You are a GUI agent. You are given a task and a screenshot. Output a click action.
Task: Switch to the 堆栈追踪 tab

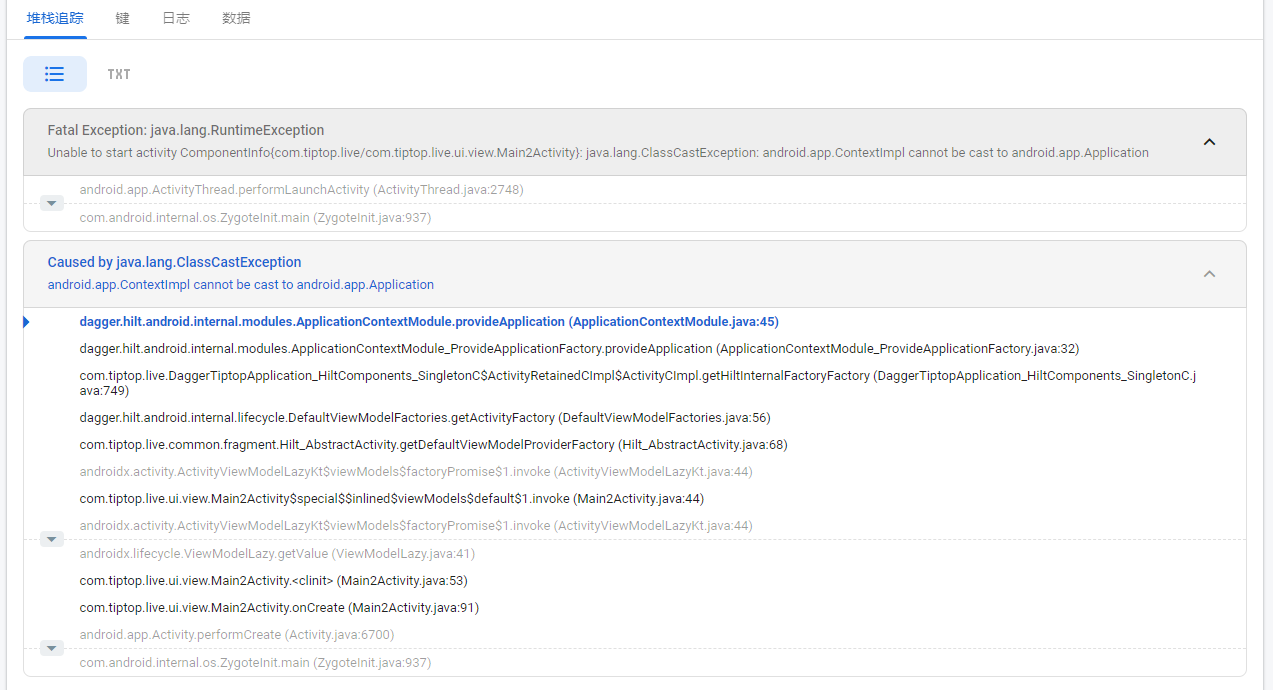point(55,18)
